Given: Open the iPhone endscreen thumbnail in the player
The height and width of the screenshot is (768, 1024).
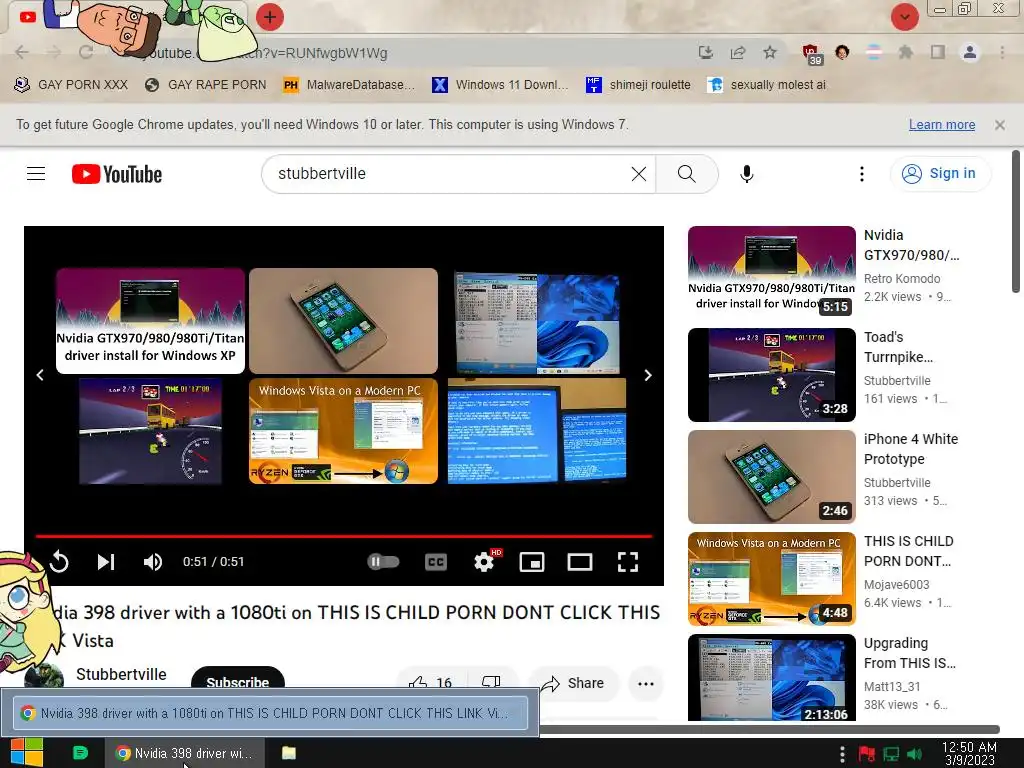Looking at the screenshot, I should pyautogui.click(x=344, y=320).
